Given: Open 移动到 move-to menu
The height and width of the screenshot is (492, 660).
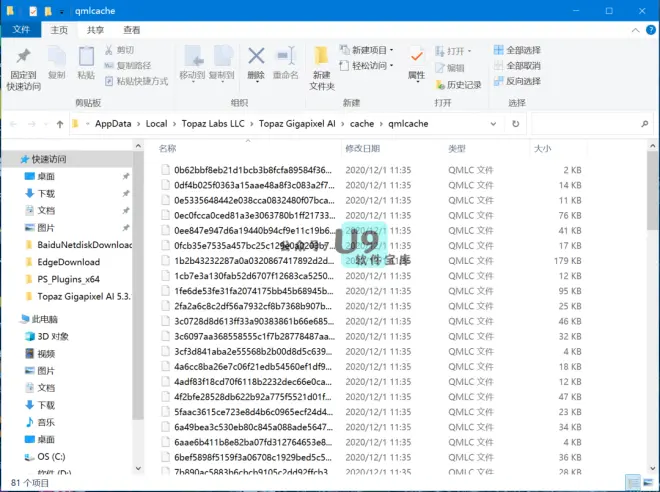Looking at the screenshot, I should point(192,63).
